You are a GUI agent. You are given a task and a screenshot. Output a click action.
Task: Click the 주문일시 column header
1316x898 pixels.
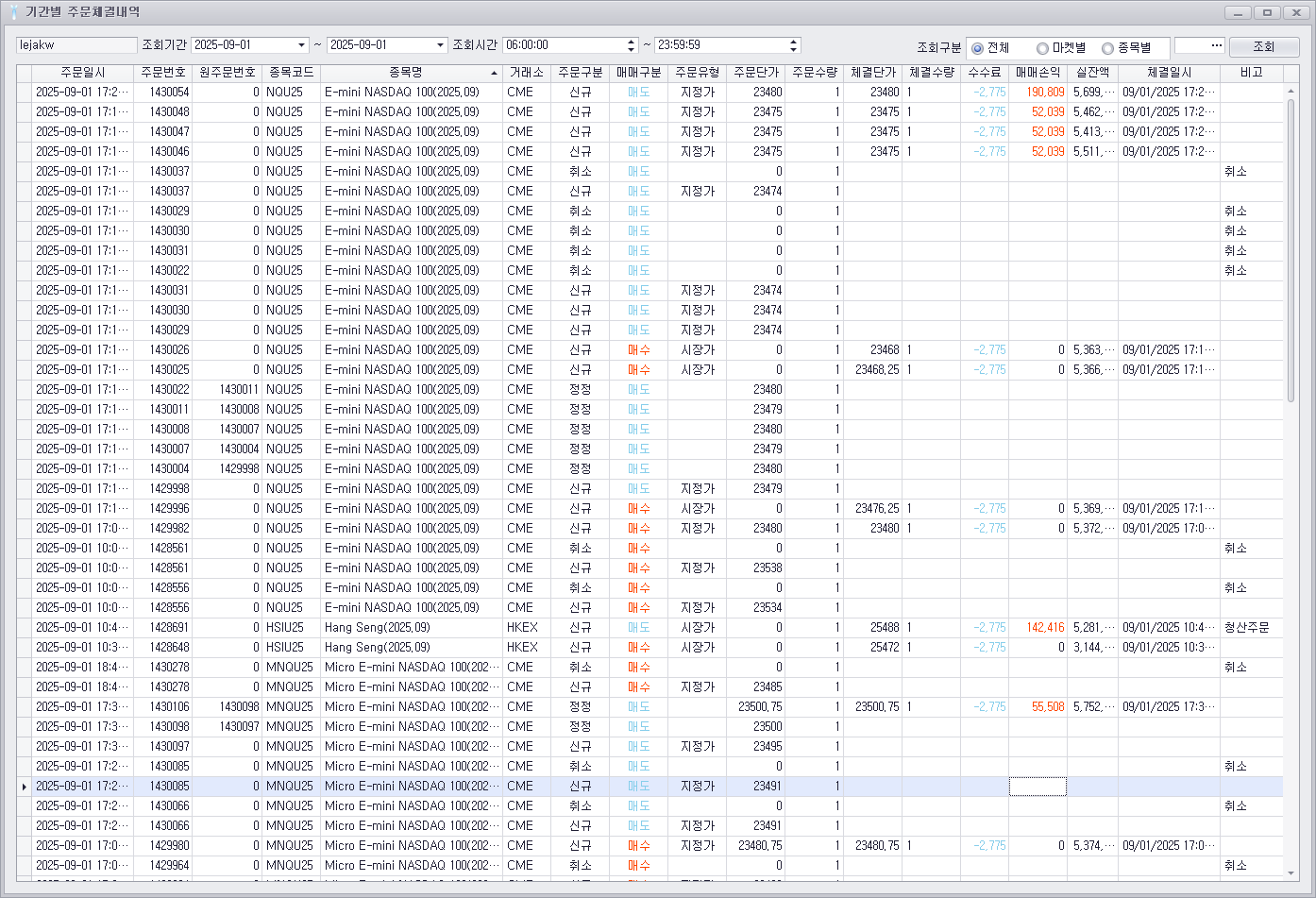pos(83,73)
